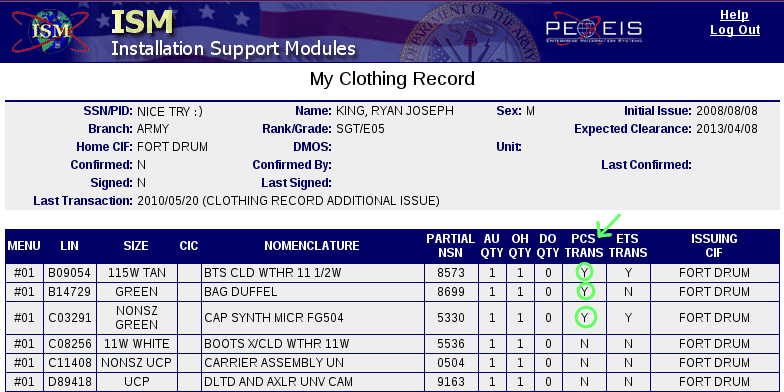This screenshot has height=392, width=784.
Task: Click the ISM globe logo
Action: [x=50, y=31]
